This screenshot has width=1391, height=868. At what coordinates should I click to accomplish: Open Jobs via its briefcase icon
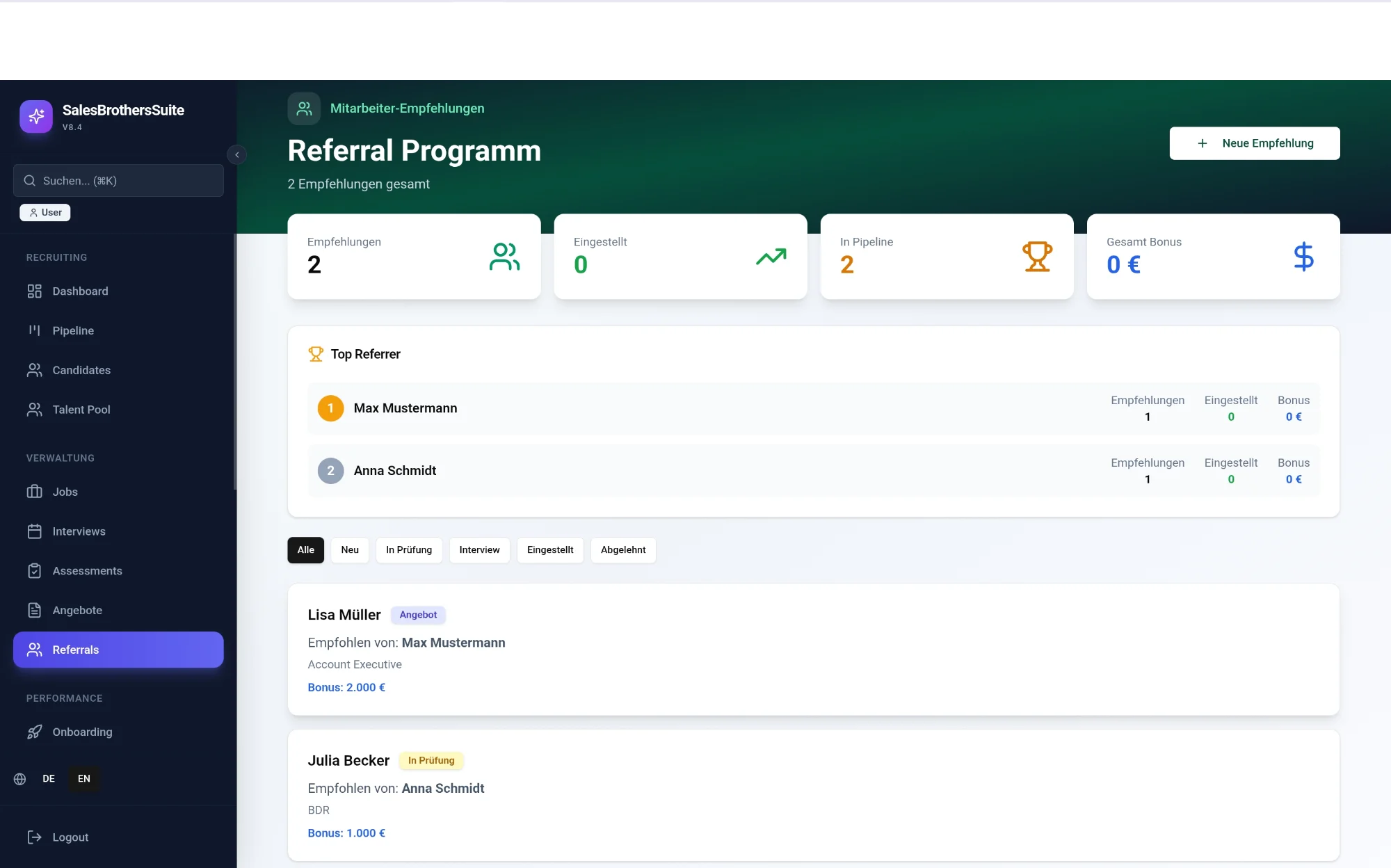34,492
